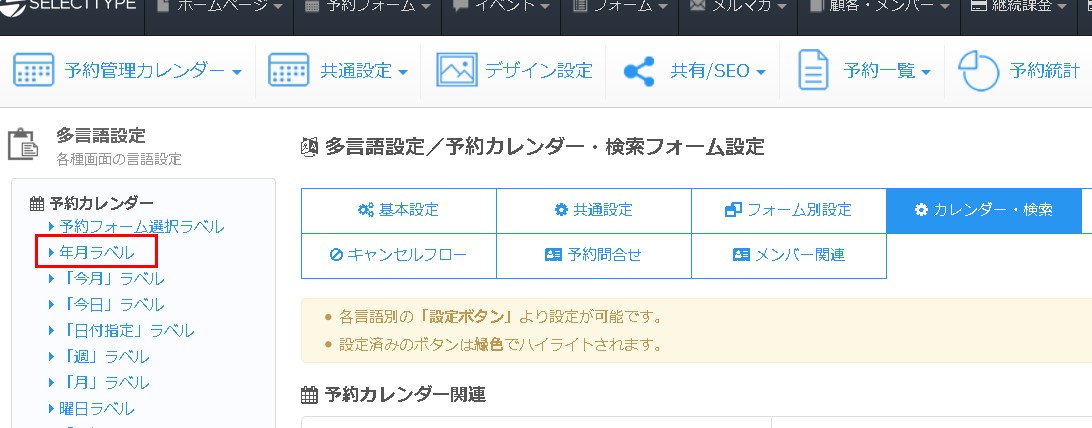Screen dimensions: 1092x428
Task: Open the フォーム top menu
Action: [x=619, y=7]
